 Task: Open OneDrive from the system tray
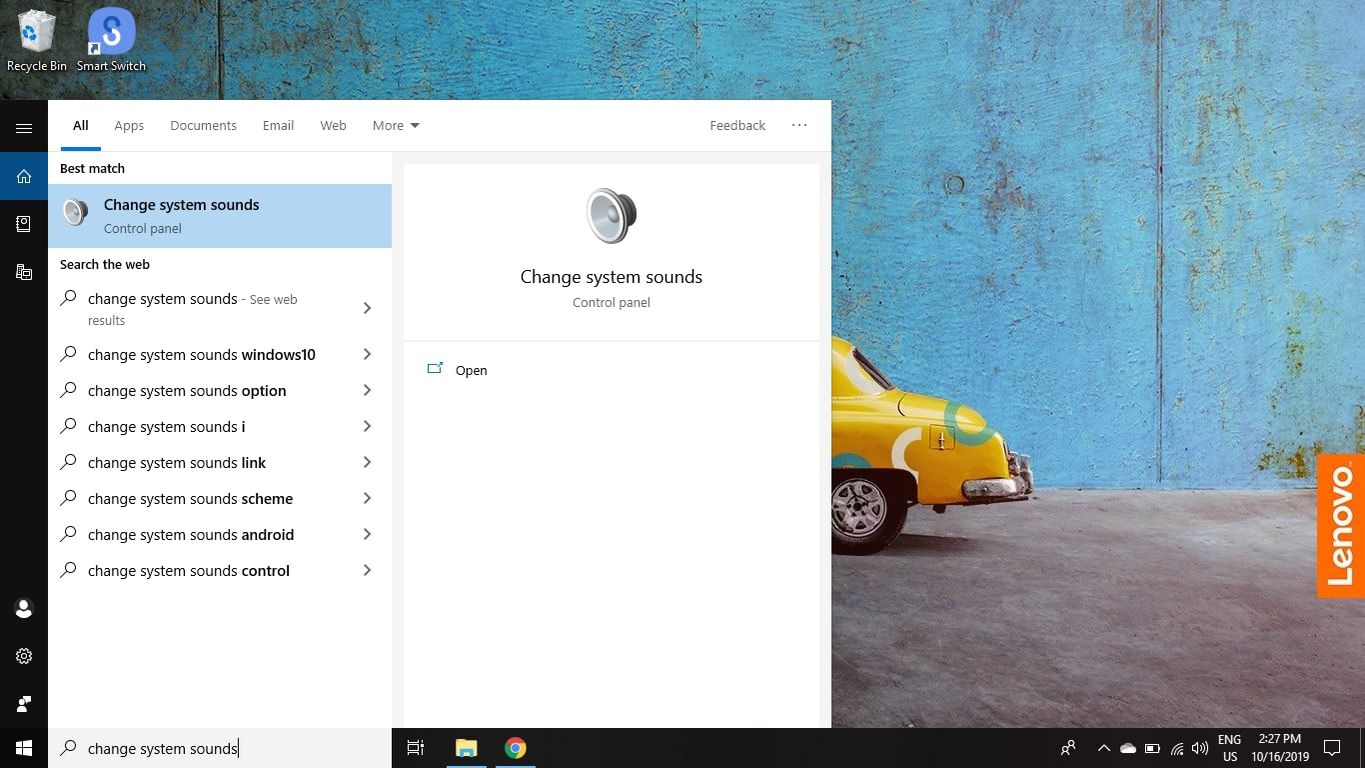tap(1128, 748)
